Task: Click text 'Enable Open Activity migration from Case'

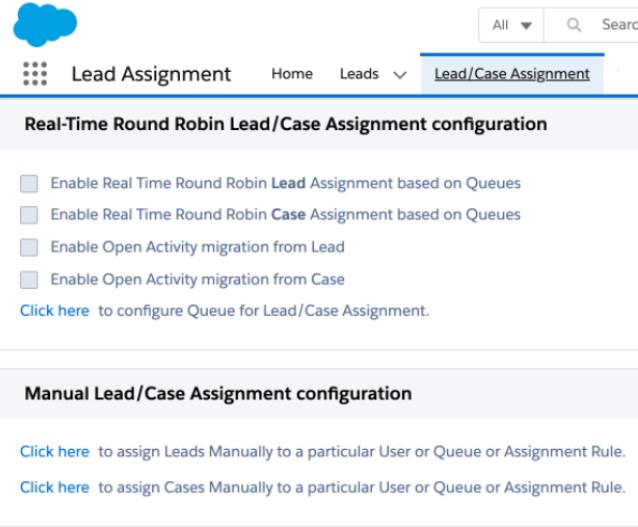Action: pyautogui.click(x=197, y=280)
